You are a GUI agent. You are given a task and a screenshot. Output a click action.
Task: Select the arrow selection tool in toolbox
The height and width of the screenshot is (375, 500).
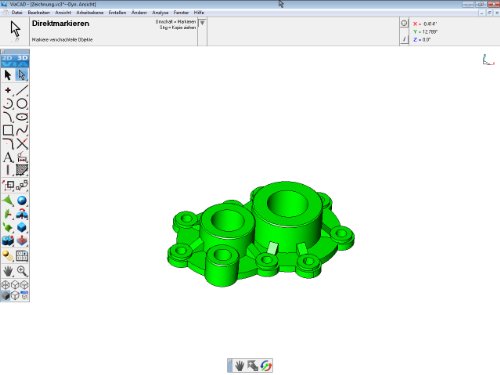[x=8, y=75]
